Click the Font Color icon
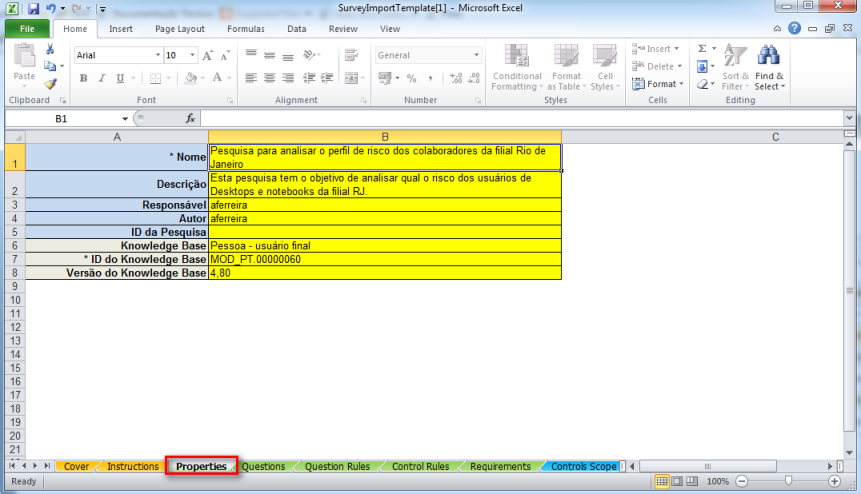861x494 pixels. (x=217, y=77)
